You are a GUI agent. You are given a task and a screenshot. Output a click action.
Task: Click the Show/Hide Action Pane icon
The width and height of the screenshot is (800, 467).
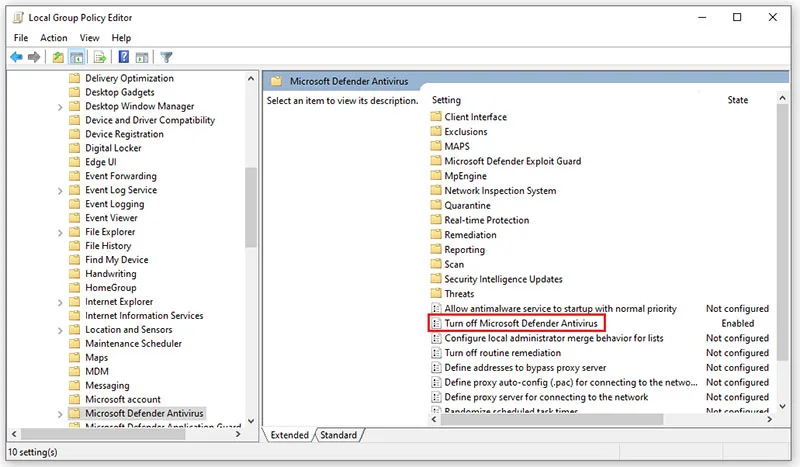point(142,57)
